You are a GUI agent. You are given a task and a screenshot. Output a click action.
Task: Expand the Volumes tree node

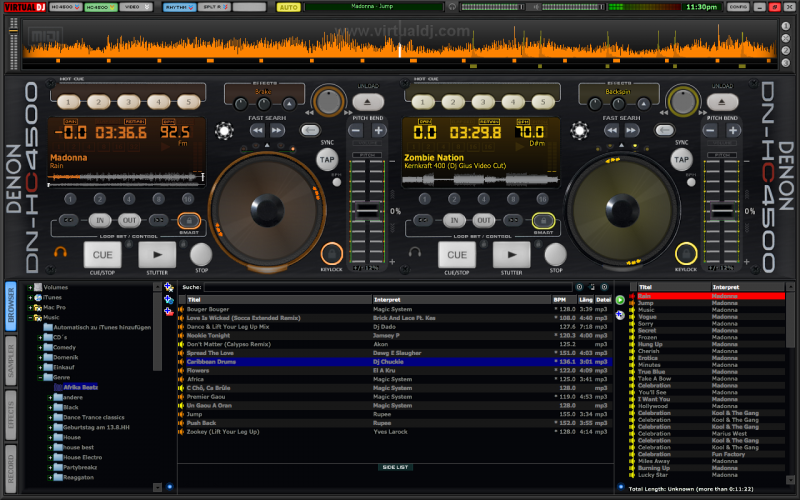pos(30,288)
